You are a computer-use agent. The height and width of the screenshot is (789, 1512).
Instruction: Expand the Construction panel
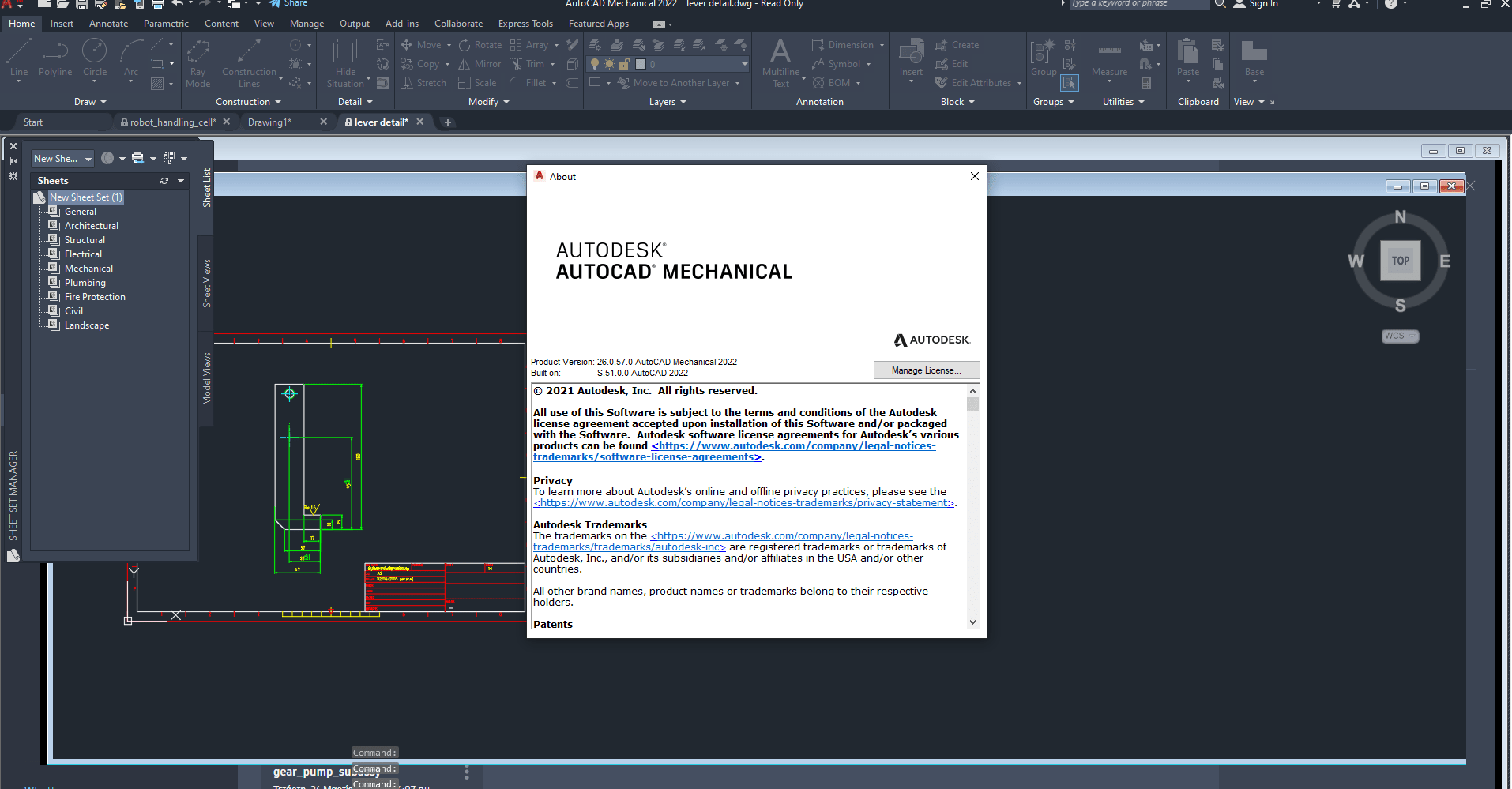248,102
